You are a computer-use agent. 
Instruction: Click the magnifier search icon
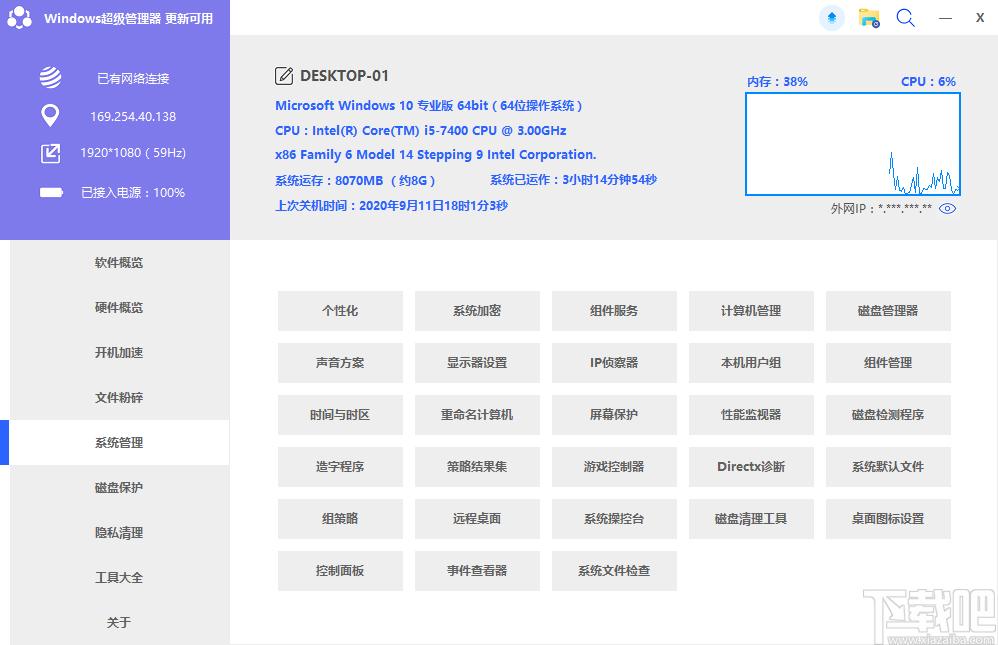[905, 18]
